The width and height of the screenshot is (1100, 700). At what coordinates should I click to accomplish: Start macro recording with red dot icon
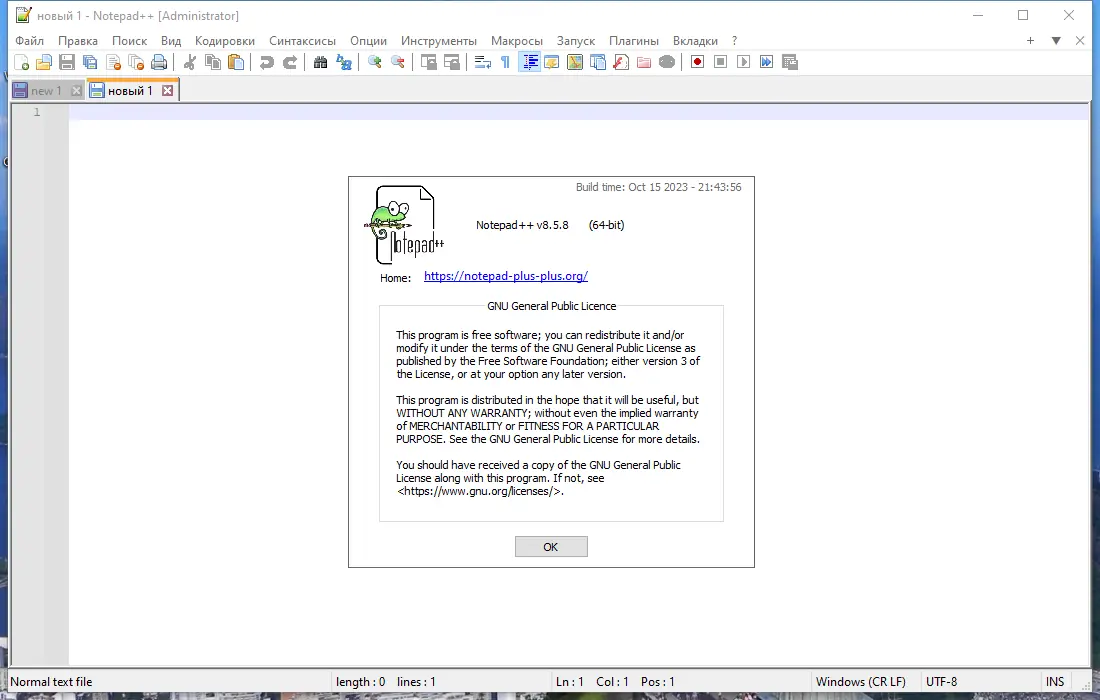(x=697, y=62)
